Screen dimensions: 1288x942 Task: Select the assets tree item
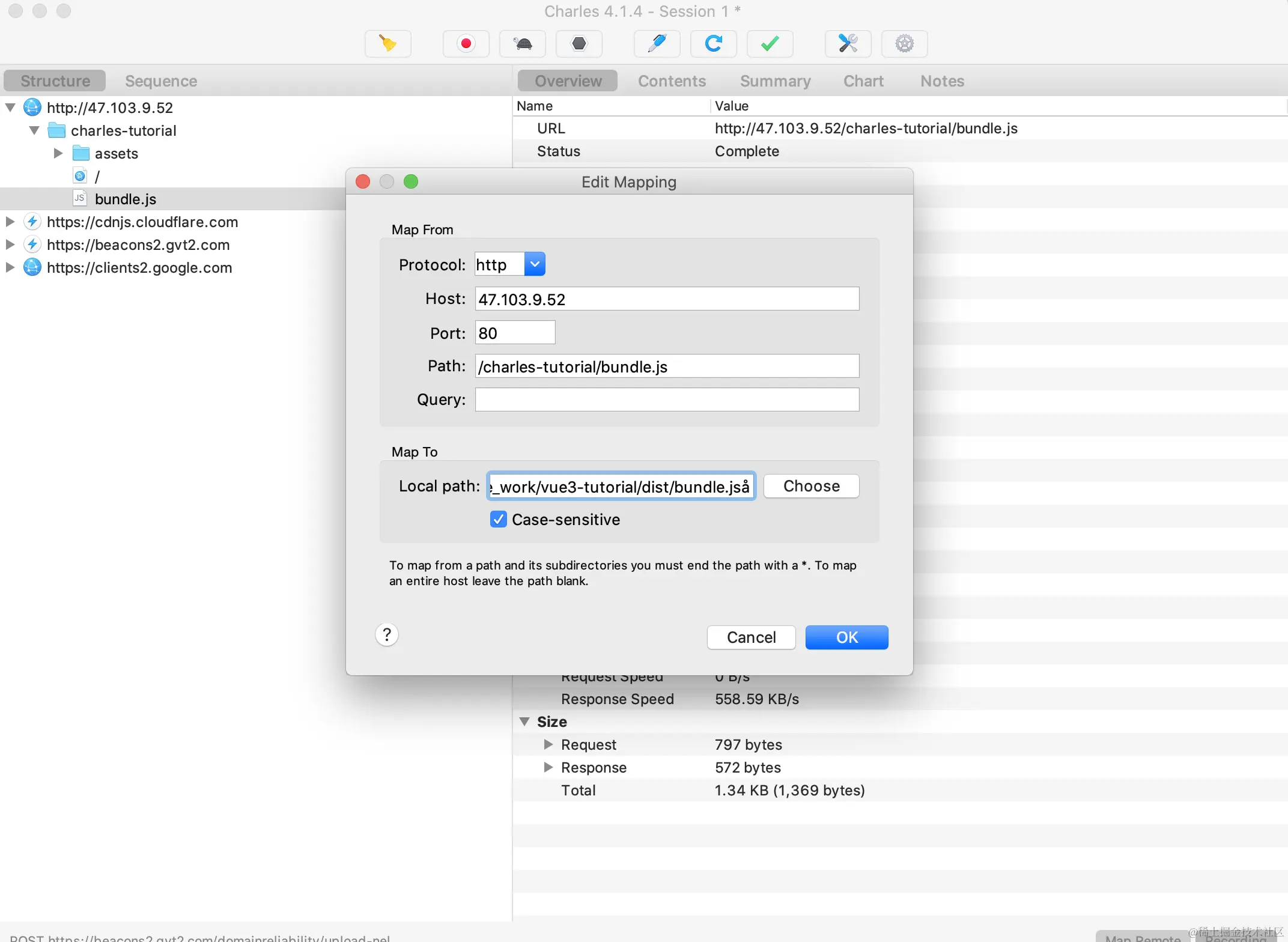(x=117, y=153)
